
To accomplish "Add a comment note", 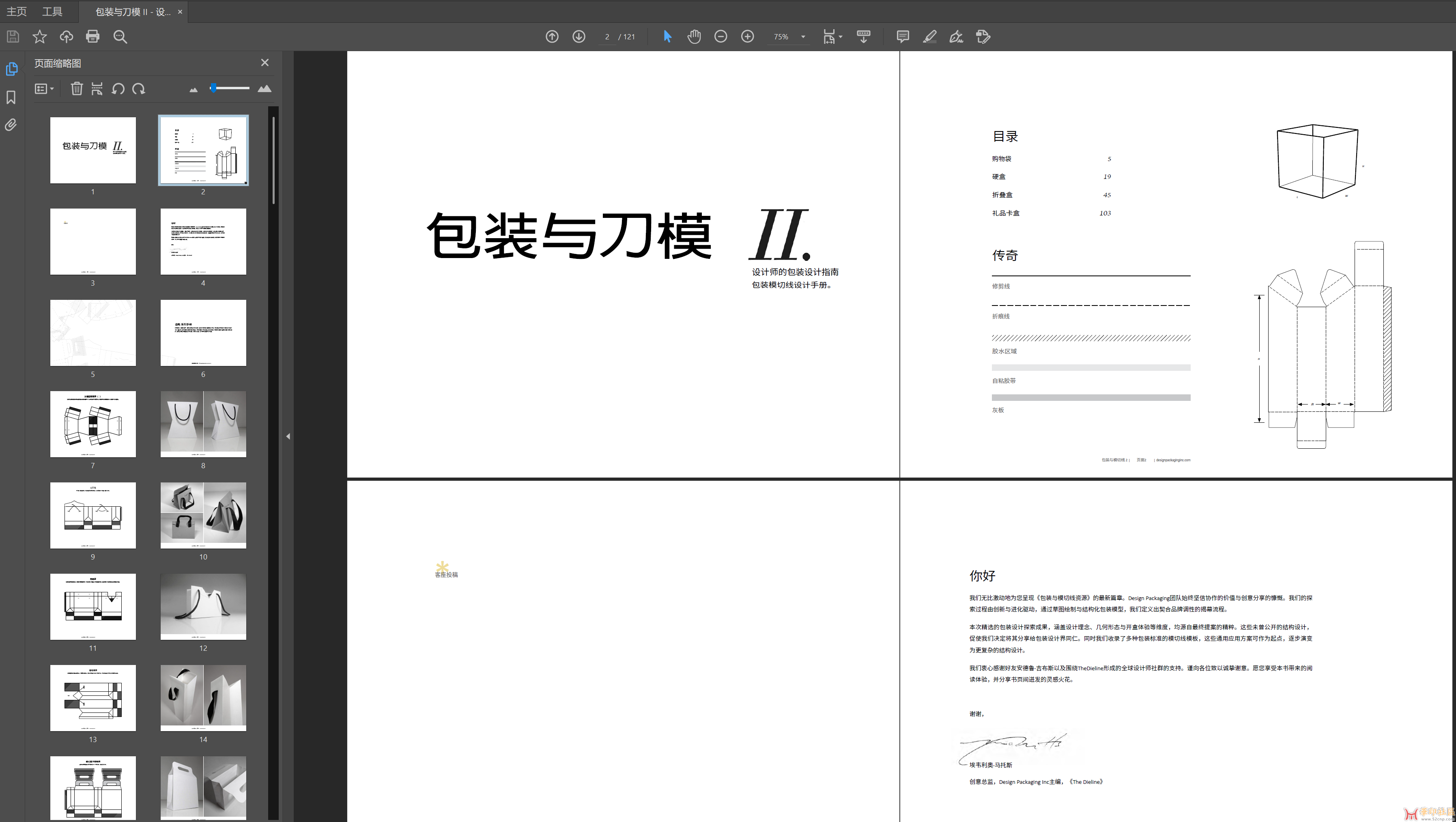I will [903, 37].
